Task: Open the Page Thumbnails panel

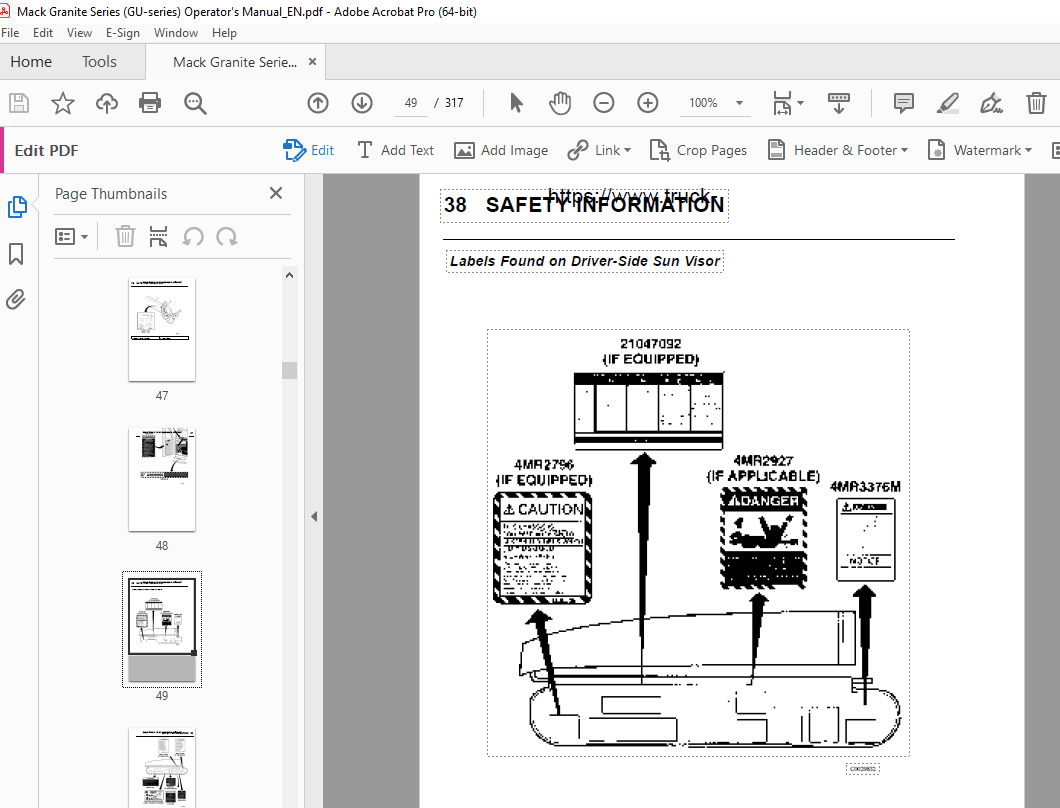Action: [x=17, y=207]
